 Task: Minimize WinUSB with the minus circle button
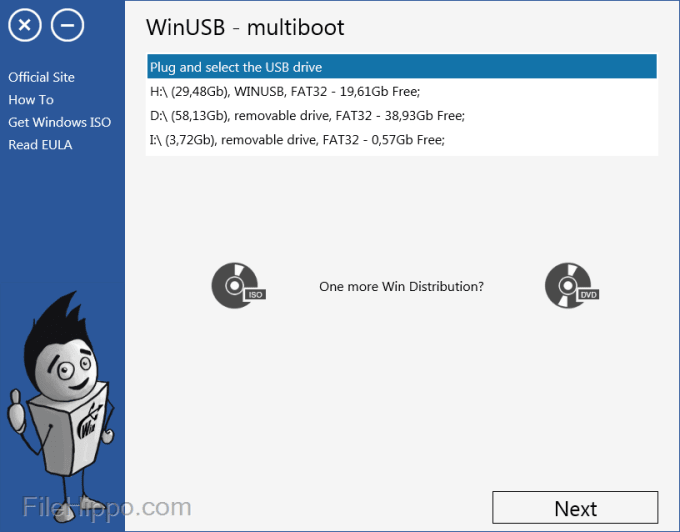pyautogui.click(x=67, y=25)
